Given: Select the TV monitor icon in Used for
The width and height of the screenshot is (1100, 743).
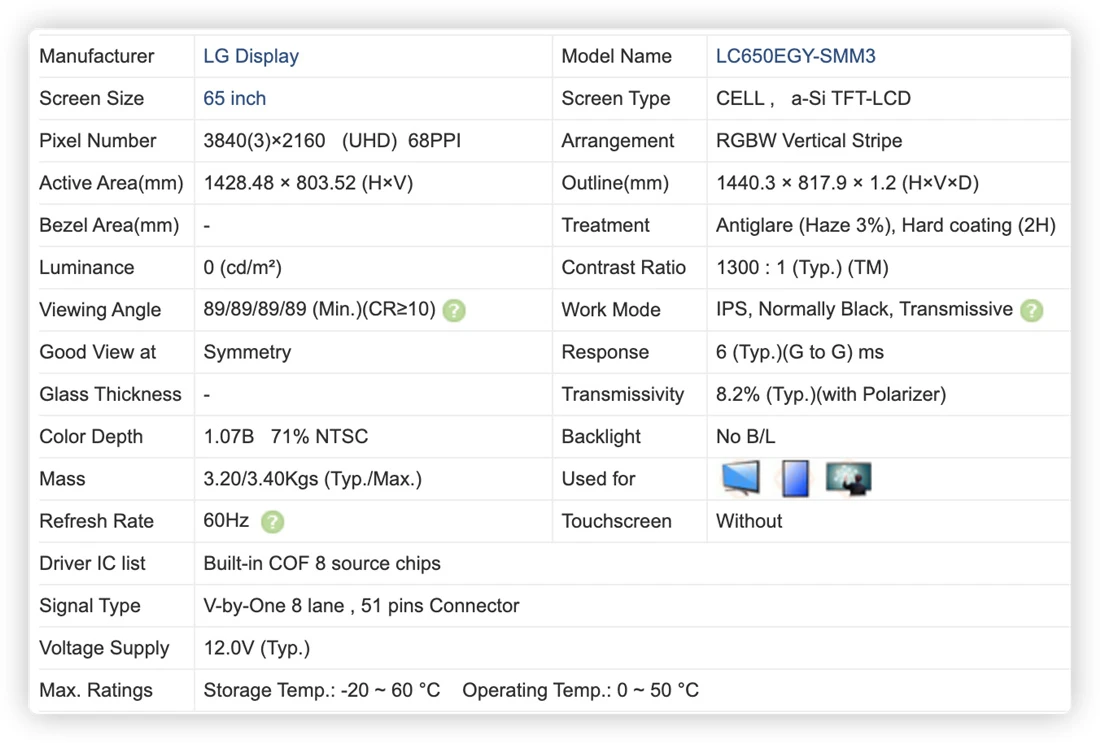Looking at the screenshot, I should [x=741, y=478].
